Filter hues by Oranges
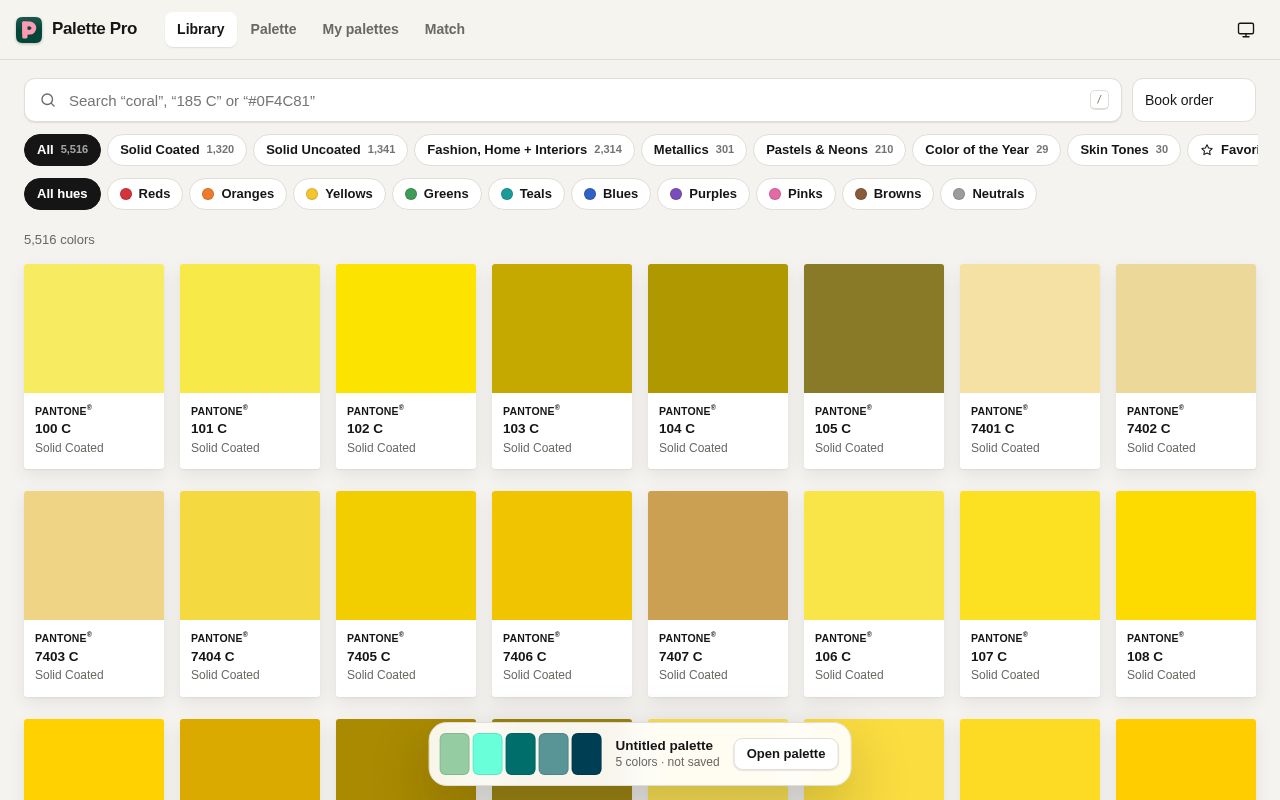This screenshot has height=800, width=1280. (238, 194)
